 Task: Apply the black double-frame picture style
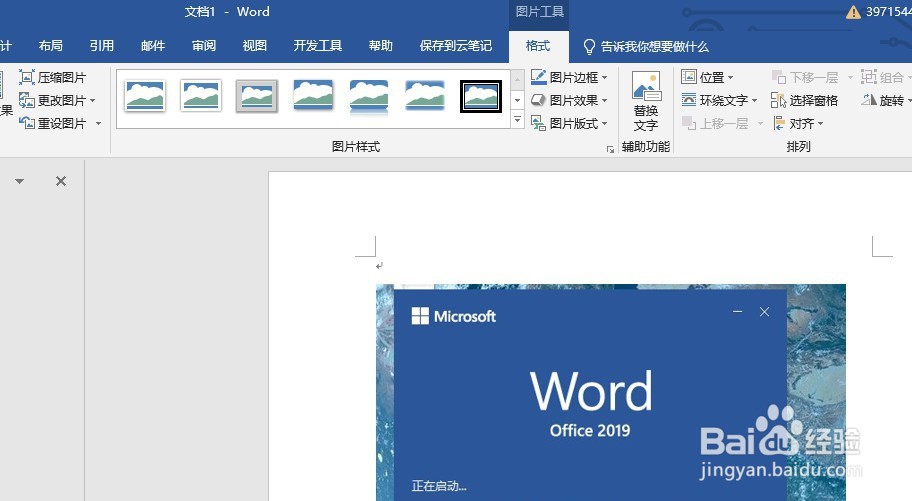481,96
